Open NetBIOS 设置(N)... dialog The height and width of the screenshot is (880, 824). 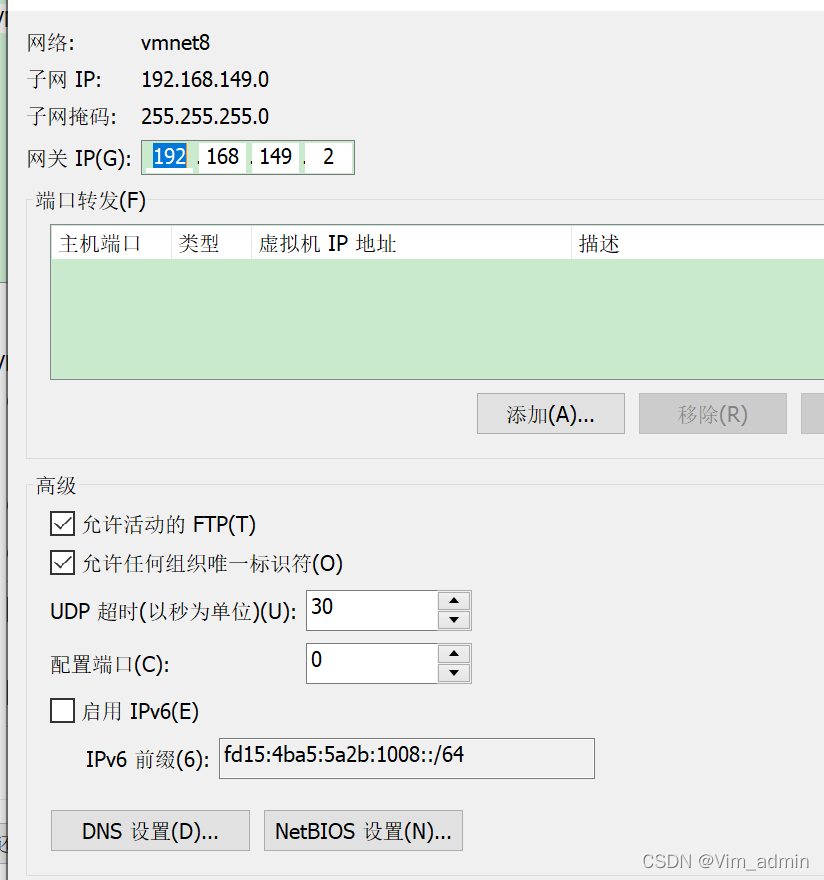pos(363,831)
